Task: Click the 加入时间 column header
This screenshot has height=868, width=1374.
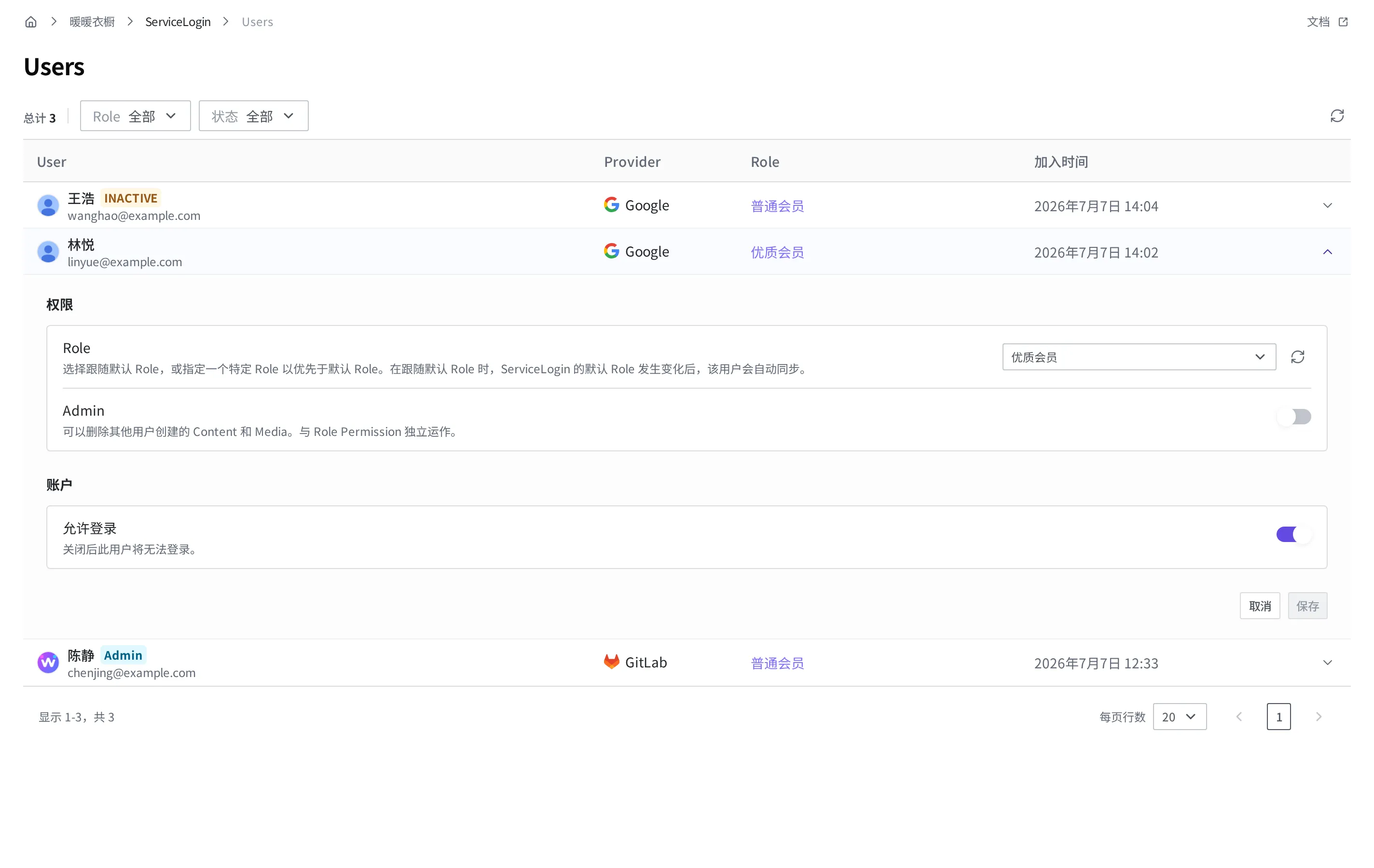Action: click(x=1061, y=162)
